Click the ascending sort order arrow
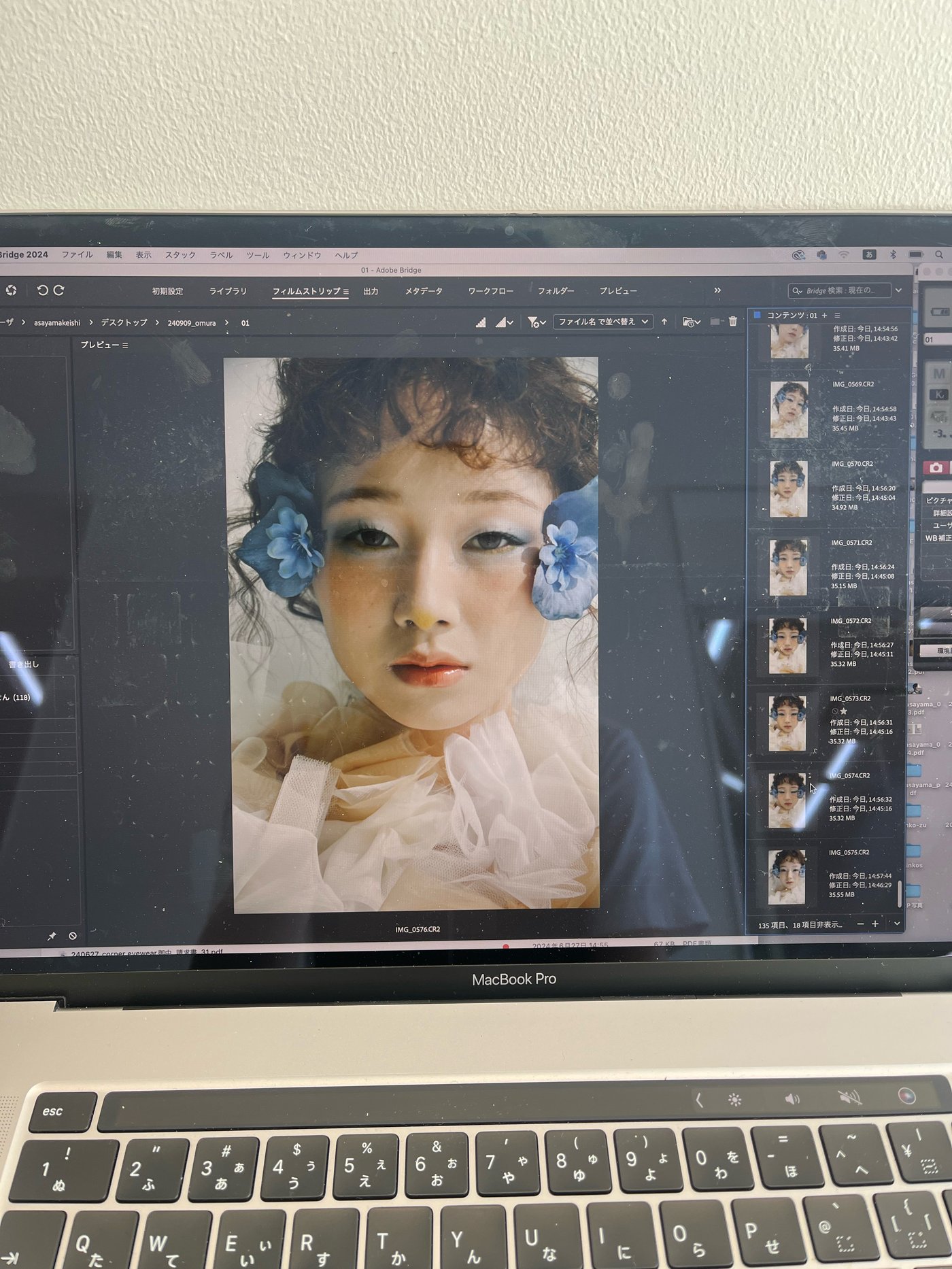This screenshot has width=952, height=1269. coord(664,322)
